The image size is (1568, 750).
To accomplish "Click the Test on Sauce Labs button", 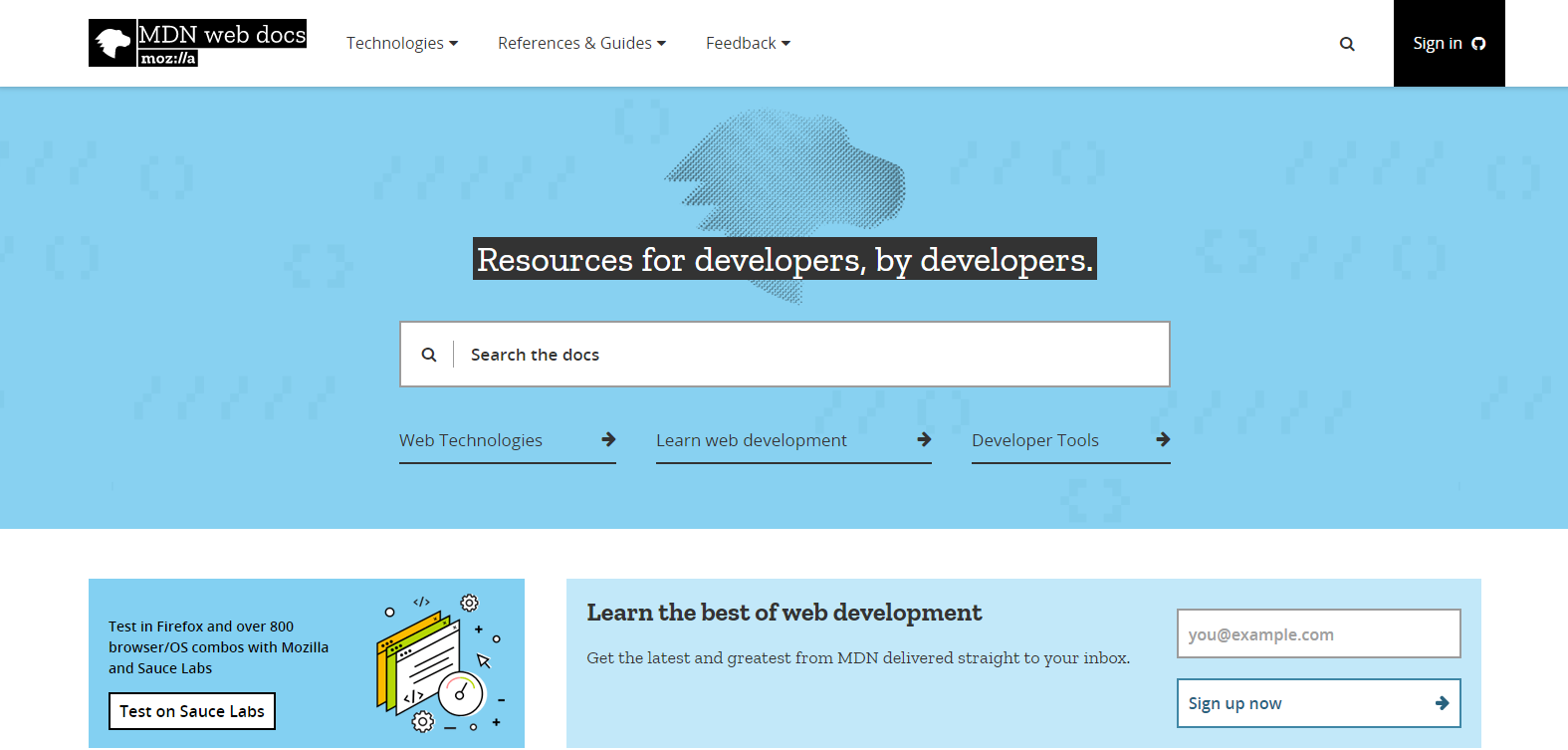I will tap(192, 711).
